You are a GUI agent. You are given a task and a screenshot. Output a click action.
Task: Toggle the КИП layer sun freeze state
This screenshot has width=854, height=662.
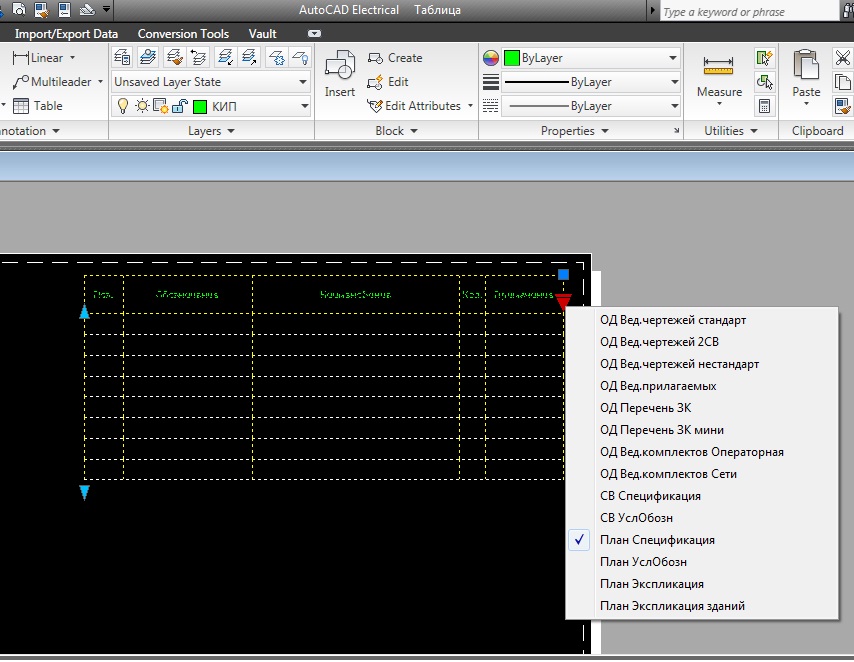pos(142,106)
